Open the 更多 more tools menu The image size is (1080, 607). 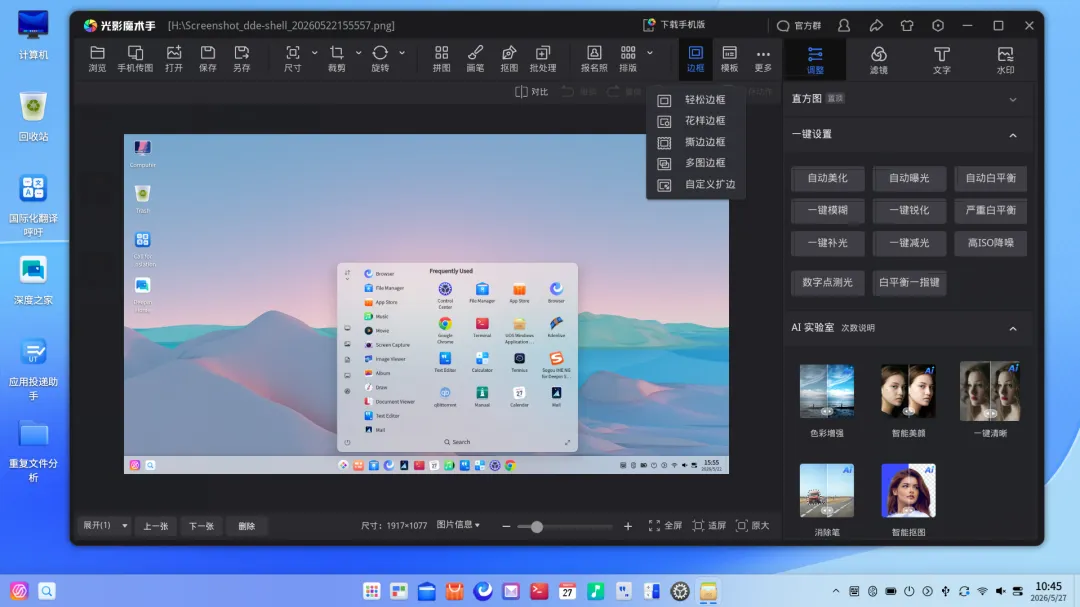pos(763,59)
